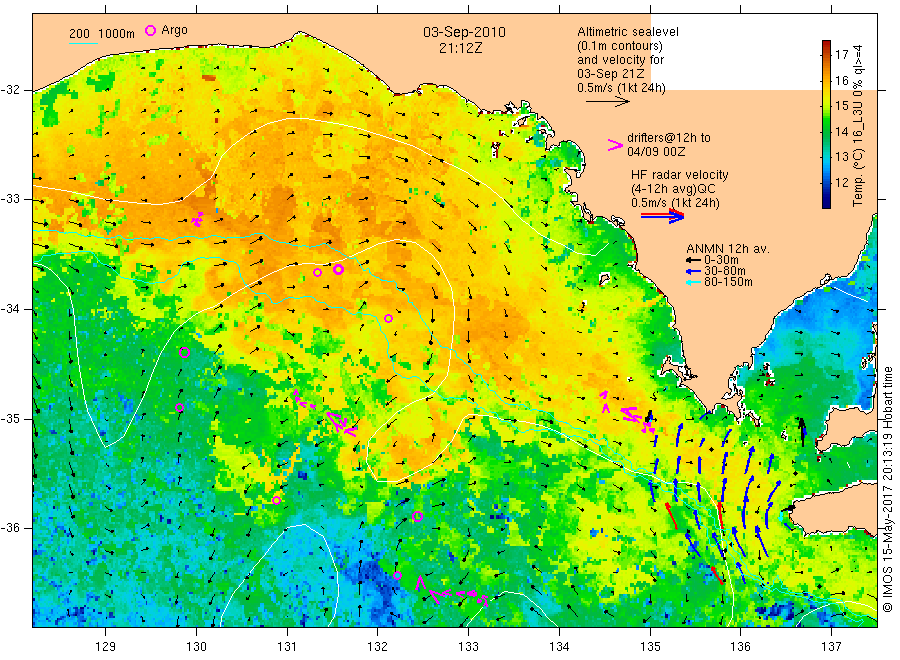Click the time label 21:12Z
The height and width of the screenshot is (660, 900).
(x=461, y=48)
